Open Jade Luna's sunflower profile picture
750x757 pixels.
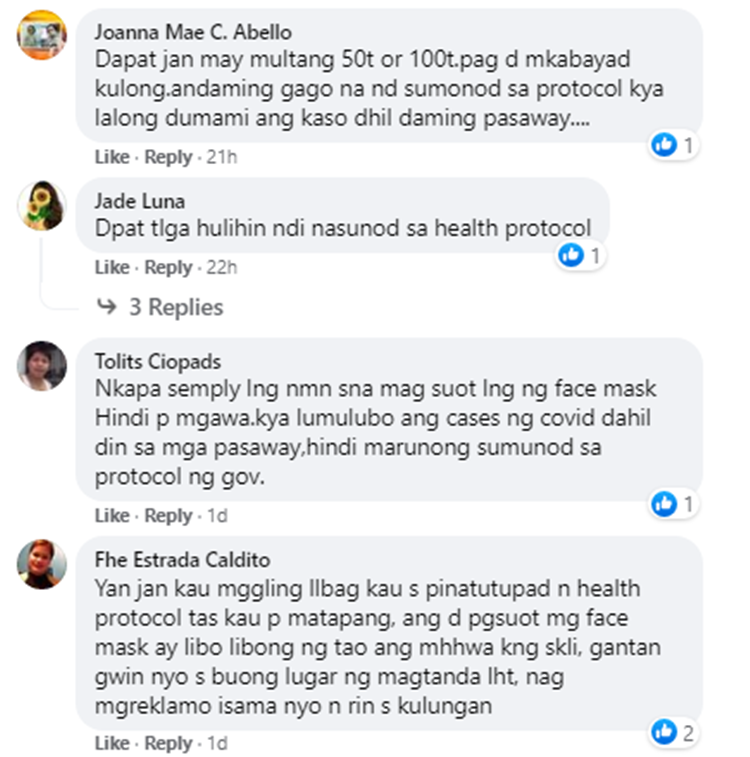(x=42, y=205)
